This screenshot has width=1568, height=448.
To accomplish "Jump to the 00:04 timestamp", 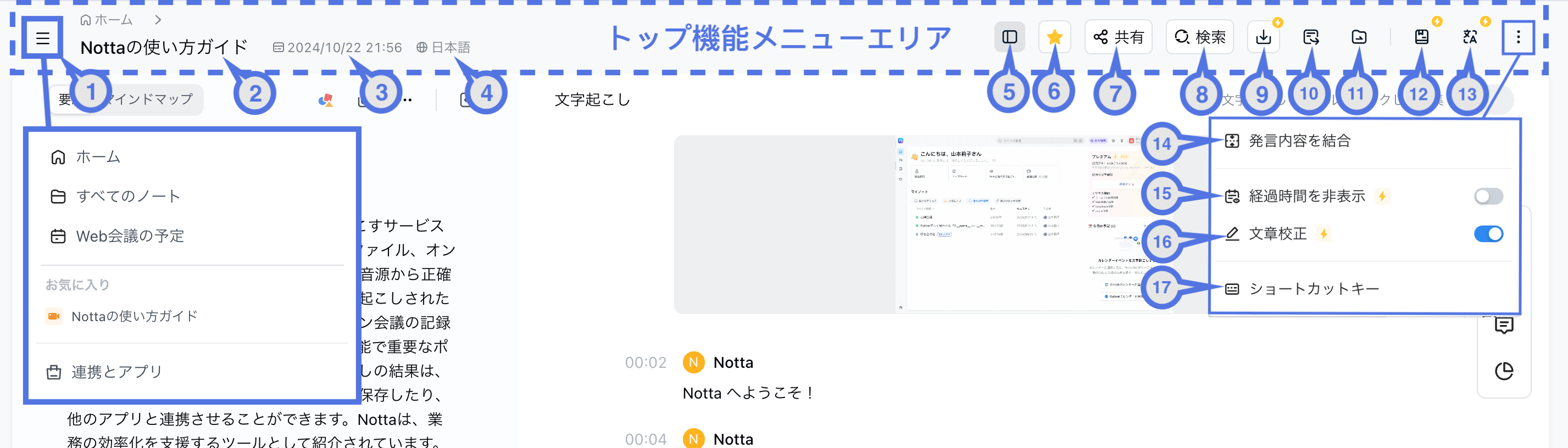I will pyautogui.click(x=645, y=438).
